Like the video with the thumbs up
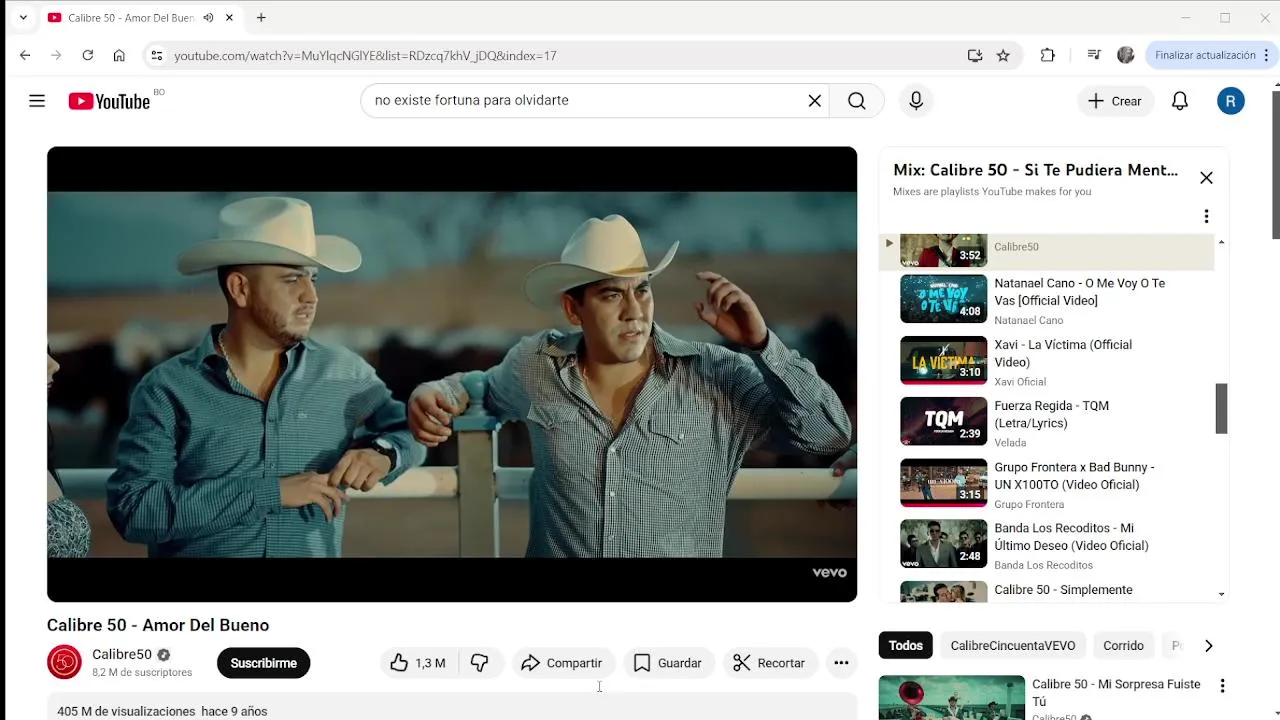 pos(418,663)
